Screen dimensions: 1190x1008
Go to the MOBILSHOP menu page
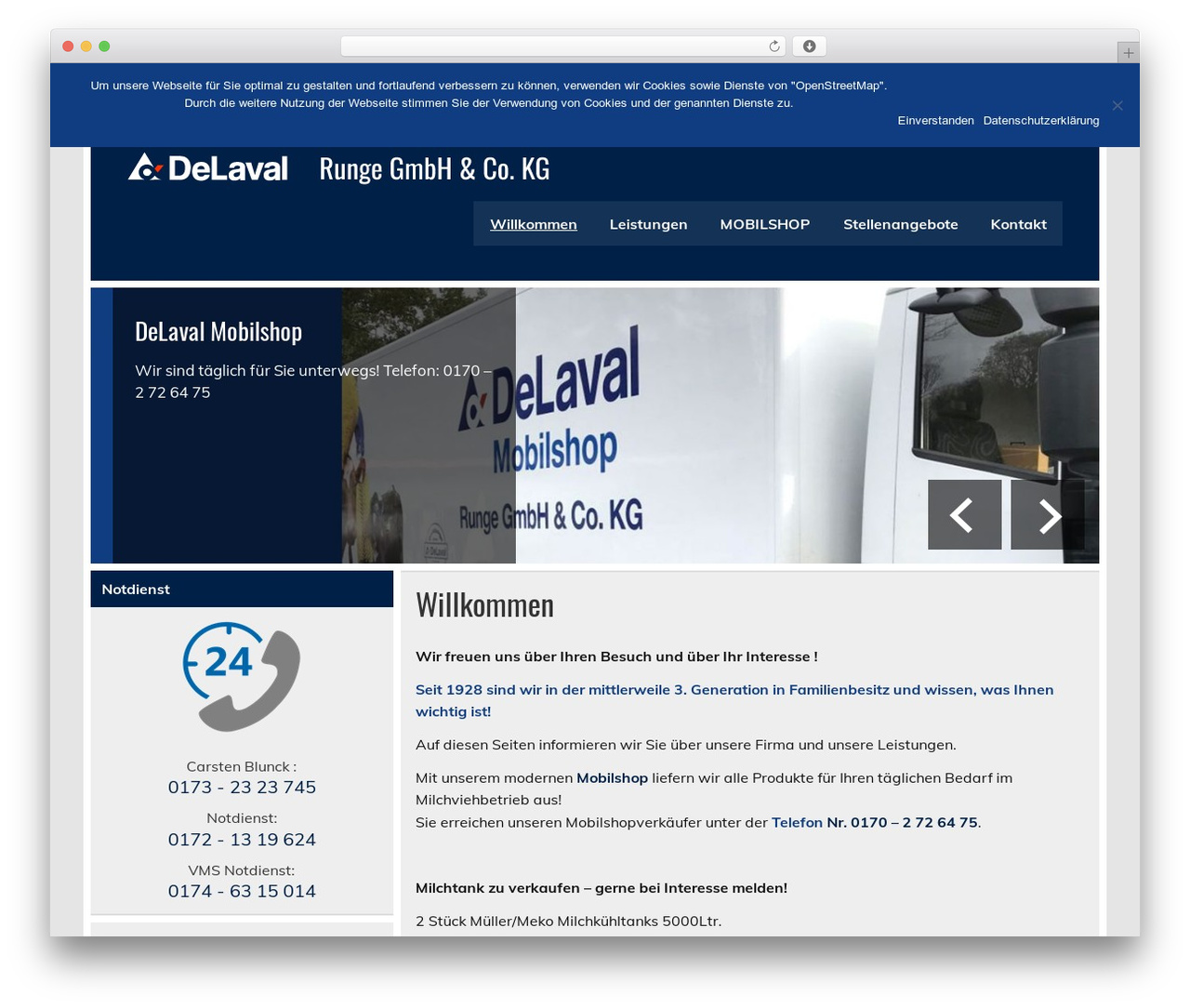tap(764, 224)
